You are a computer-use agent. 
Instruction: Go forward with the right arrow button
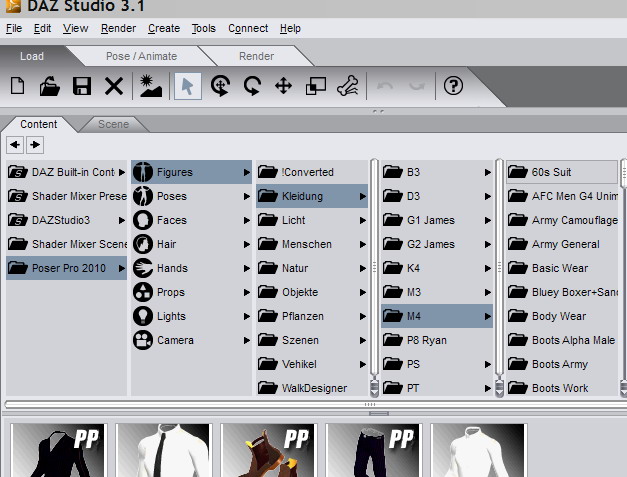pyautogui.click(x=35, y=145)
